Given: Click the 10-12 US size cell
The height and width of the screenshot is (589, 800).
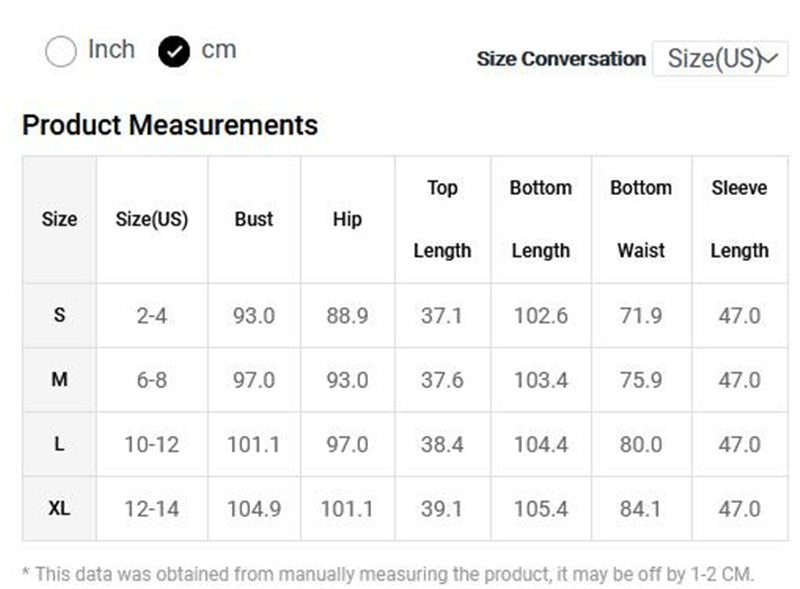Looking at the screenshot, I should (152, 444).
